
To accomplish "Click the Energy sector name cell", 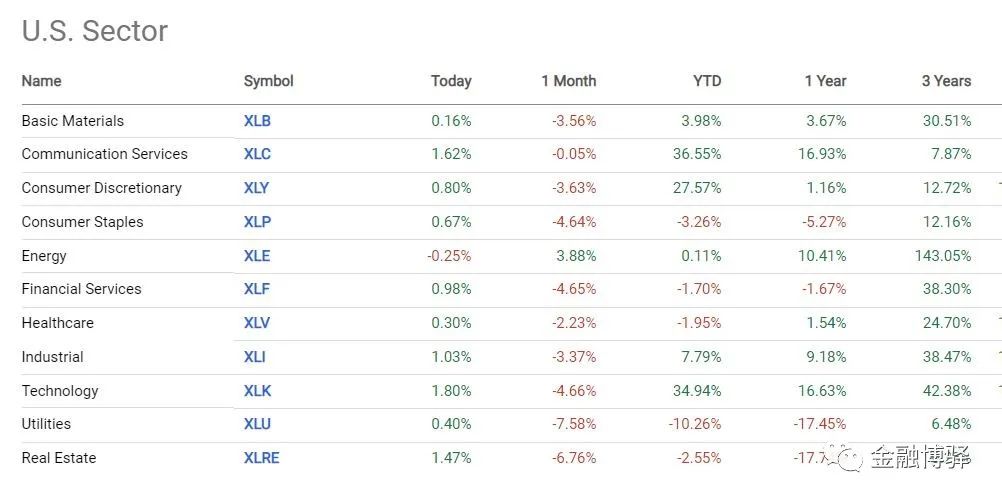I will [x=44, y=256].
